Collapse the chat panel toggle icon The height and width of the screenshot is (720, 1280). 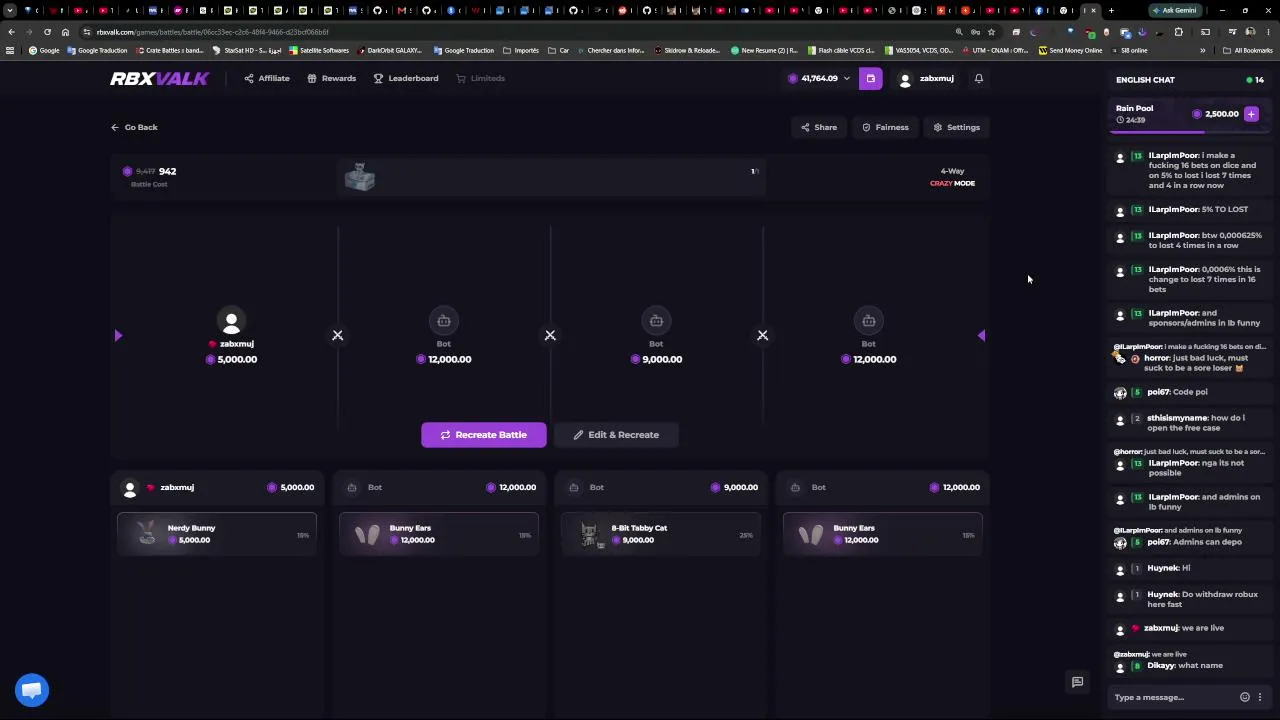click(x=1077, y=682)
